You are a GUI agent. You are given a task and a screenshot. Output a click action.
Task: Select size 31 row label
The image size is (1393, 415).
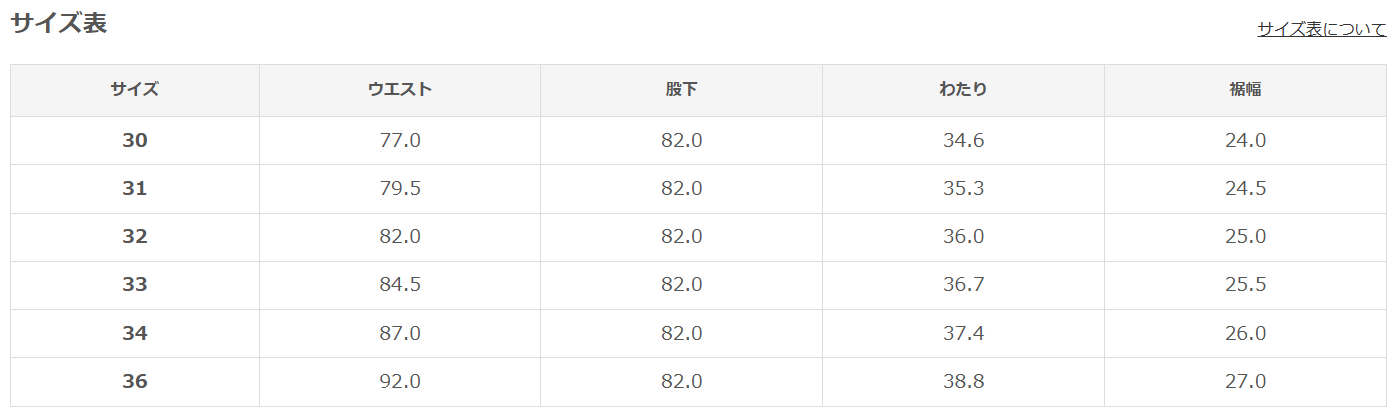135,189
